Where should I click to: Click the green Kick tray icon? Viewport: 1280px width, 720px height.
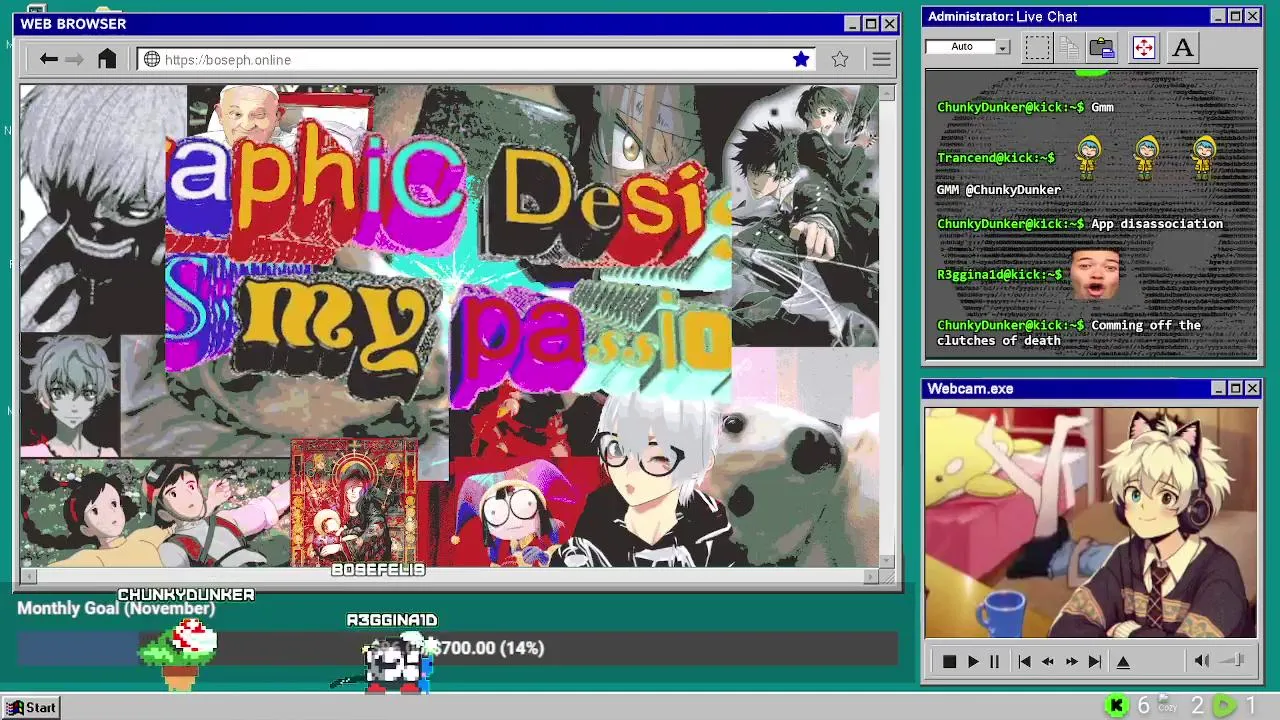tap(1116, 706)
